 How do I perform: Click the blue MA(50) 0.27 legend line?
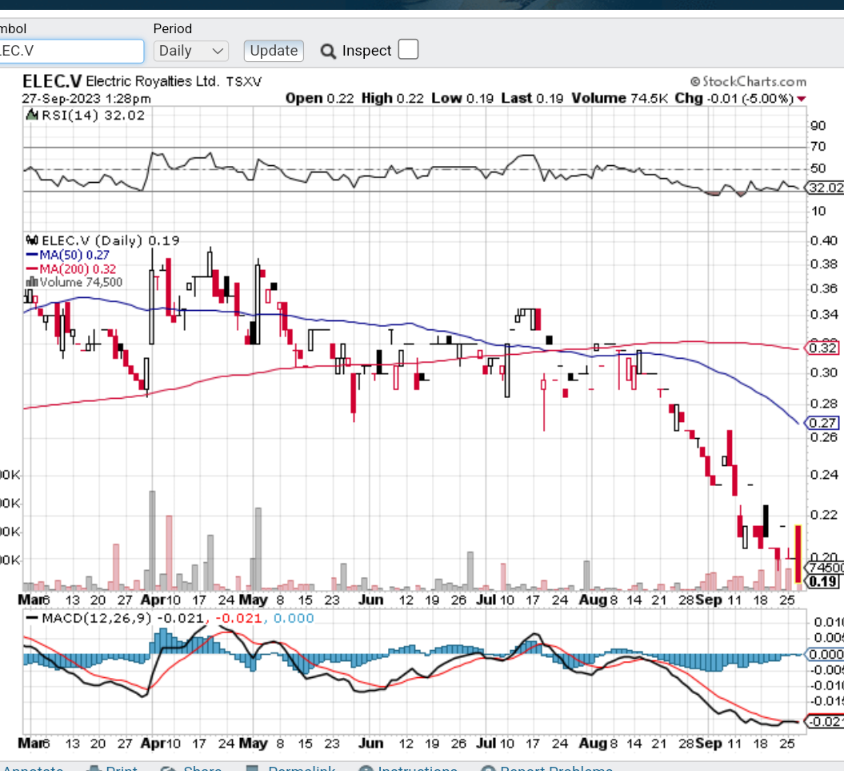tap(30, 255)
